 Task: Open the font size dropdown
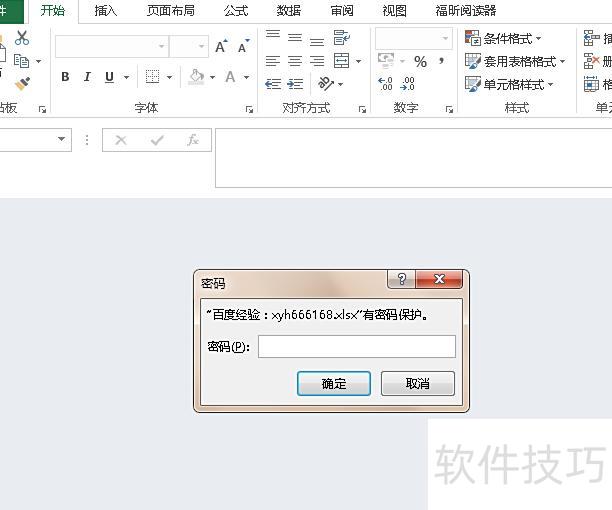click(201, 46)
